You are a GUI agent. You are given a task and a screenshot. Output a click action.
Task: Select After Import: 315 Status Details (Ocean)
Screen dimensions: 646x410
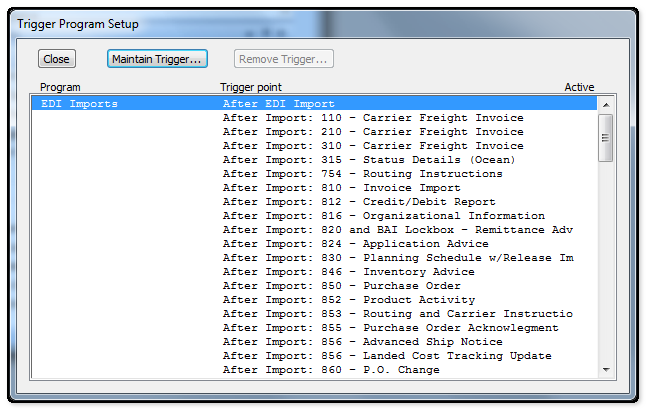[368, 160]
